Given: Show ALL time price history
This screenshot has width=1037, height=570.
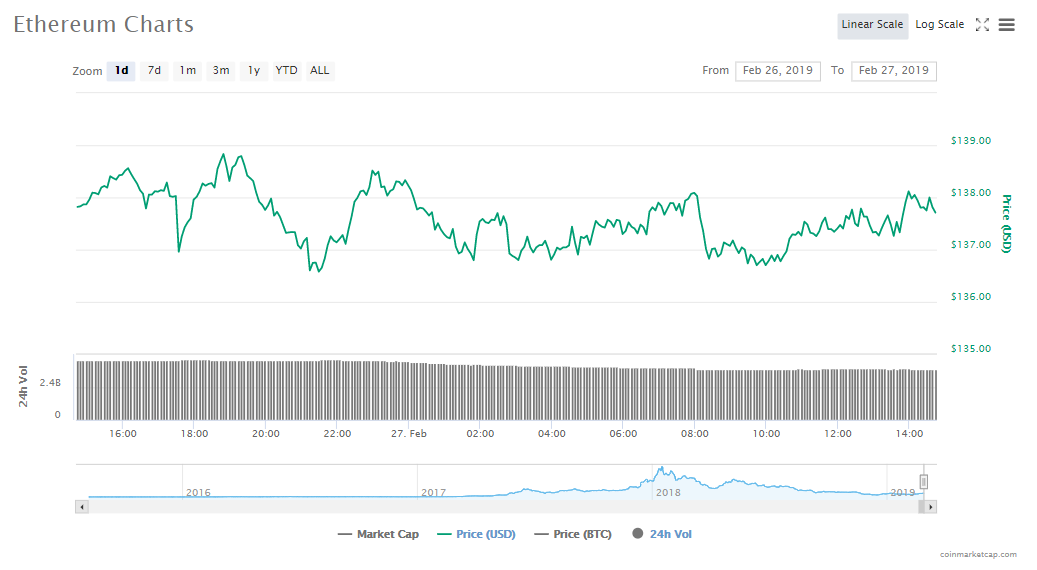Looking at the screenshot, I should (319, 71).
